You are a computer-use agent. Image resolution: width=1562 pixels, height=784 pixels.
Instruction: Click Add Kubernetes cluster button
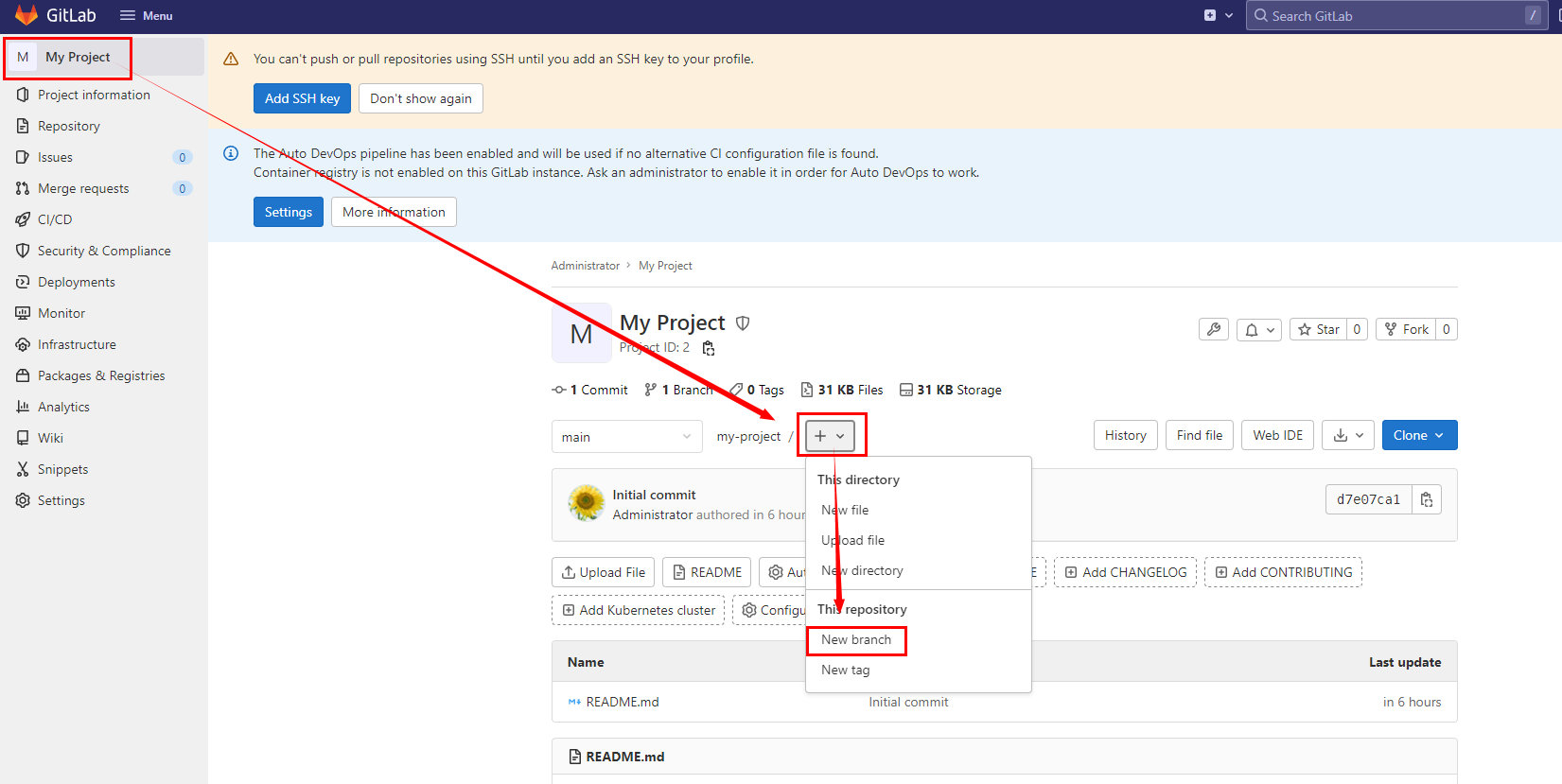point(639,610)
